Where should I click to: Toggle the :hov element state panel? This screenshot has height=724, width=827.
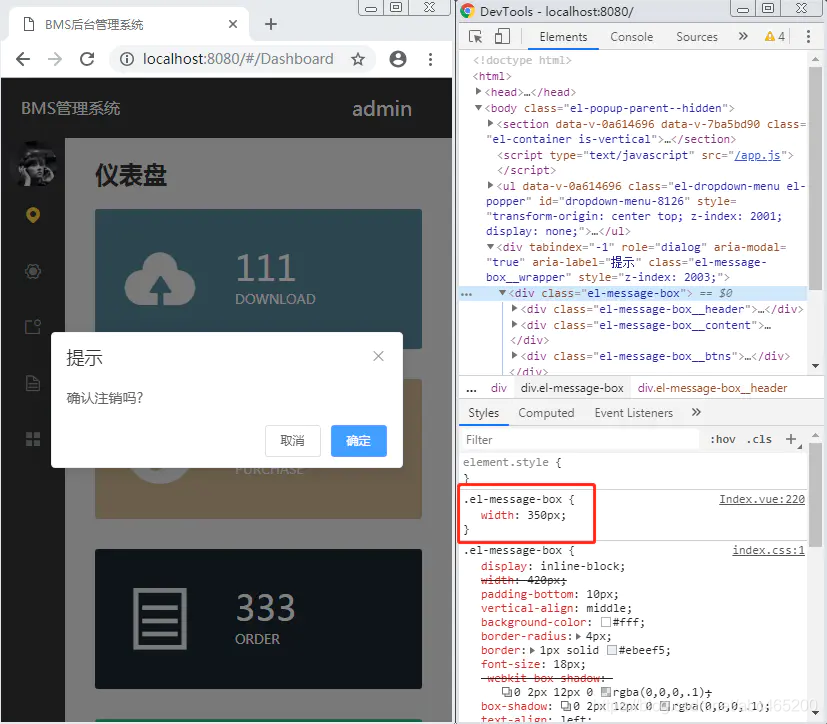tap(722, 439)
